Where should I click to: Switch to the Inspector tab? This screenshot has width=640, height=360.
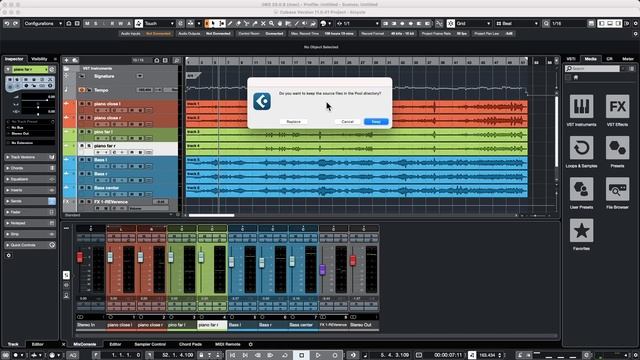14,59
